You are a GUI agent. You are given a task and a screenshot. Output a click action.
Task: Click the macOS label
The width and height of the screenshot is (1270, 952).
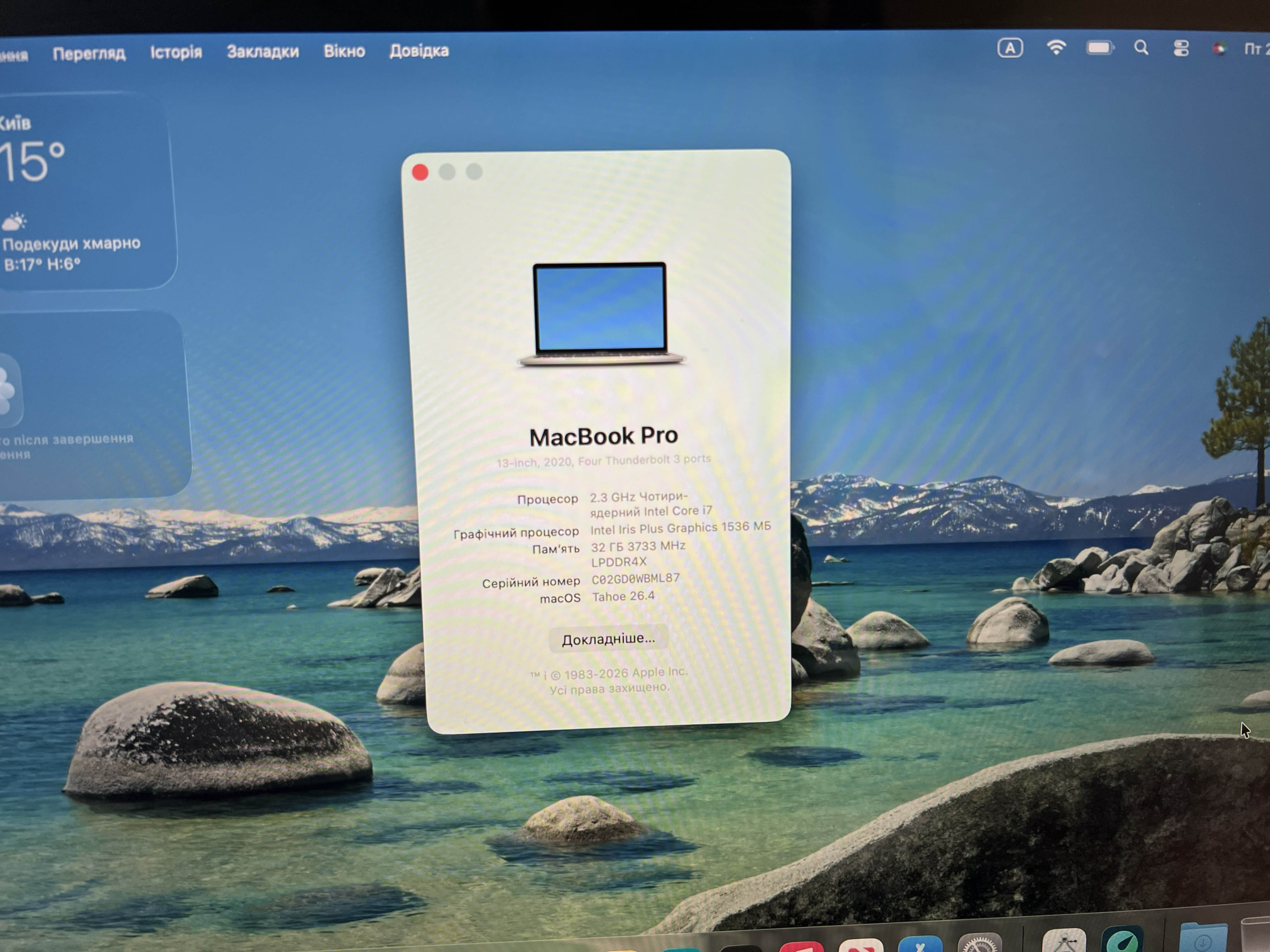point(560,599)
